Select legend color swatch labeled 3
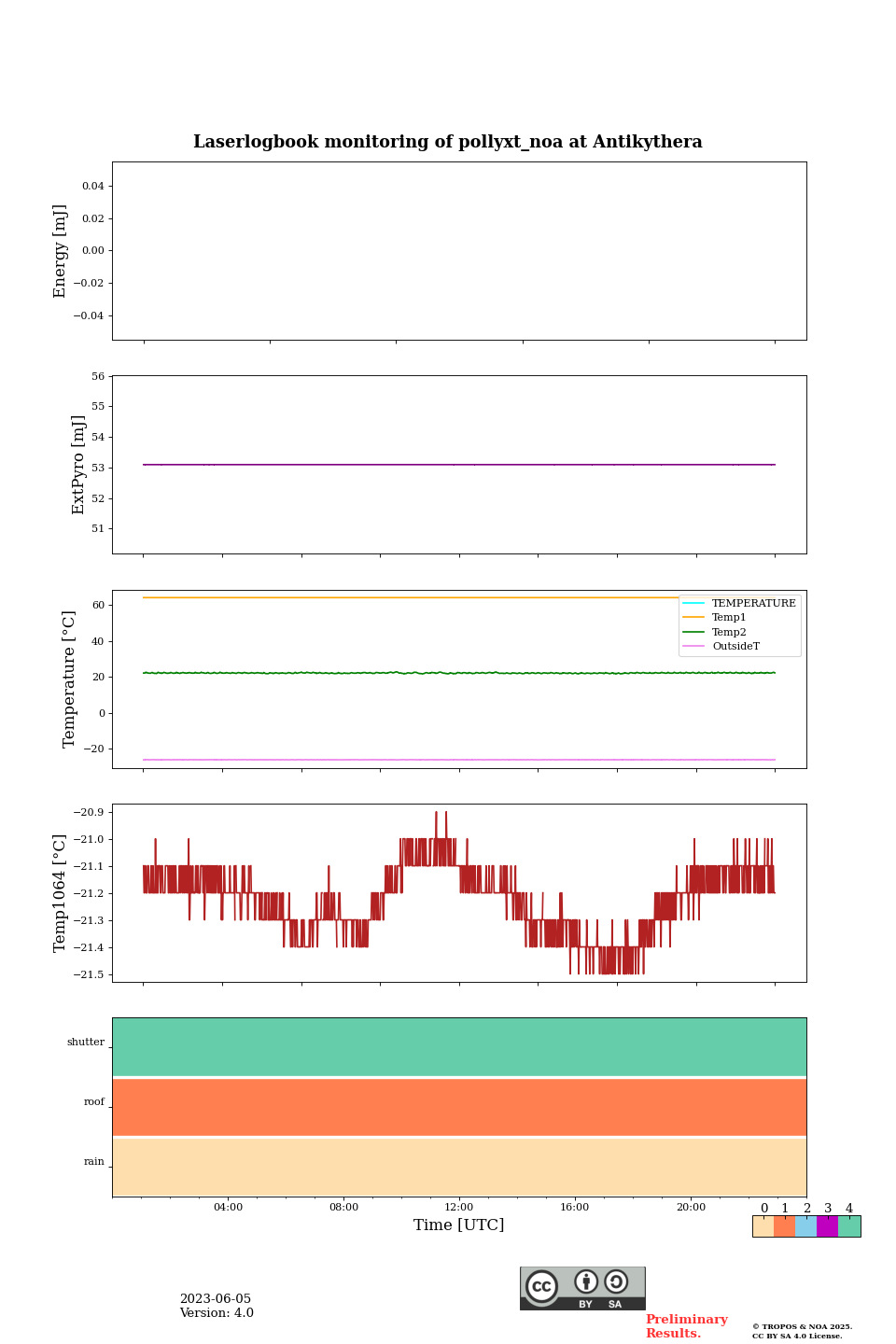 [x=827, y=1226]
